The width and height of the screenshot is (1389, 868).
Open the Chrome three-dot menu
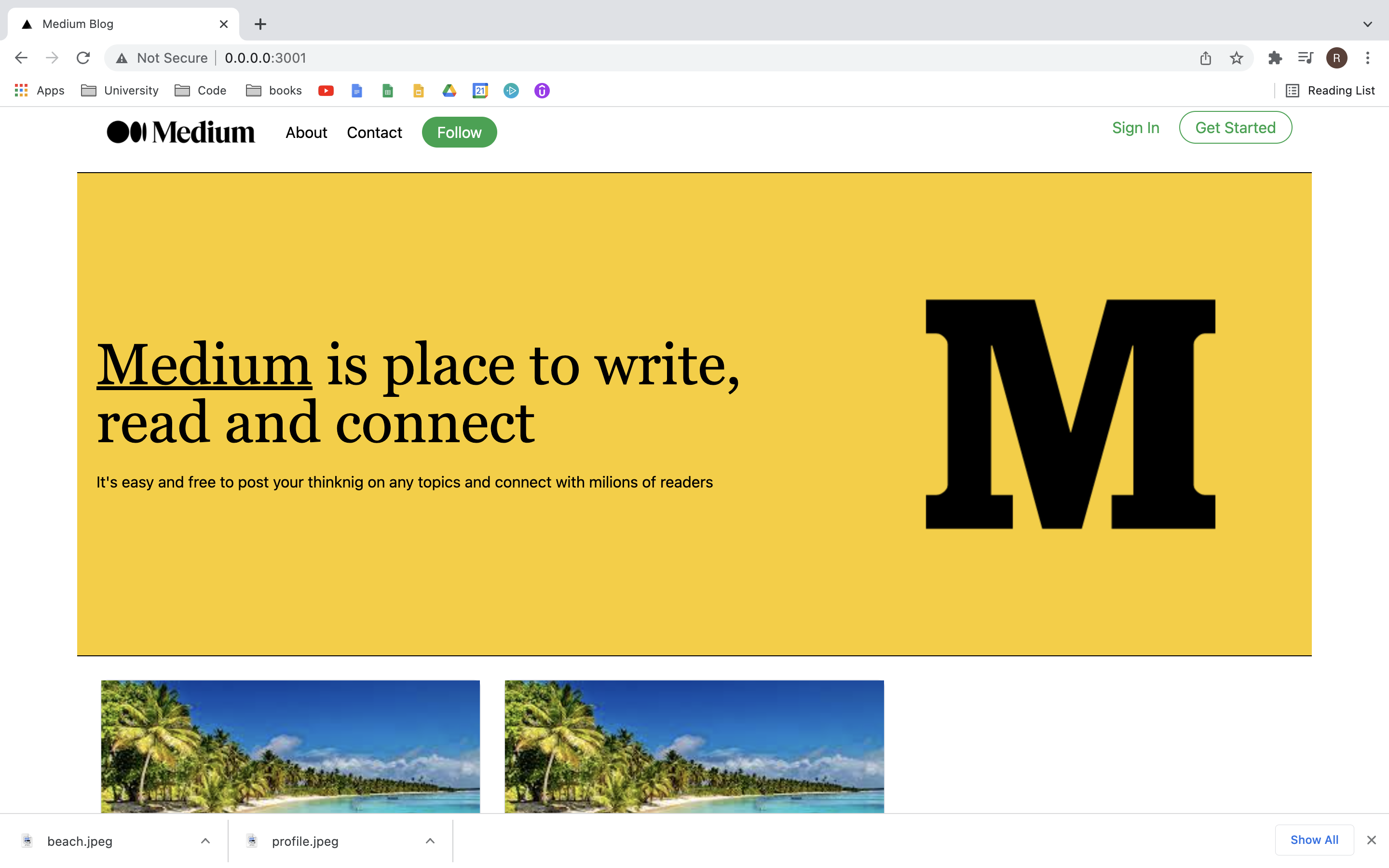click(x=1368, y=58)
